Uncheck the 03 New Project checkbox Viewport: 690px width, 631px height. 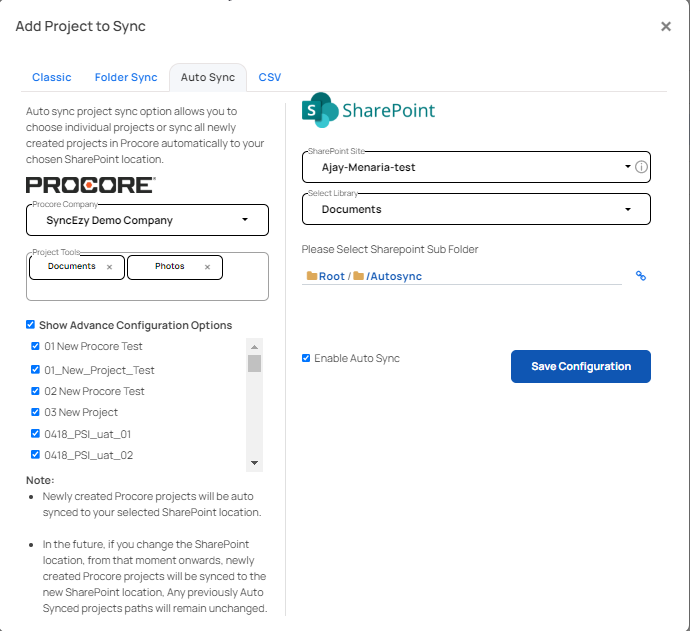coord(35,412)
